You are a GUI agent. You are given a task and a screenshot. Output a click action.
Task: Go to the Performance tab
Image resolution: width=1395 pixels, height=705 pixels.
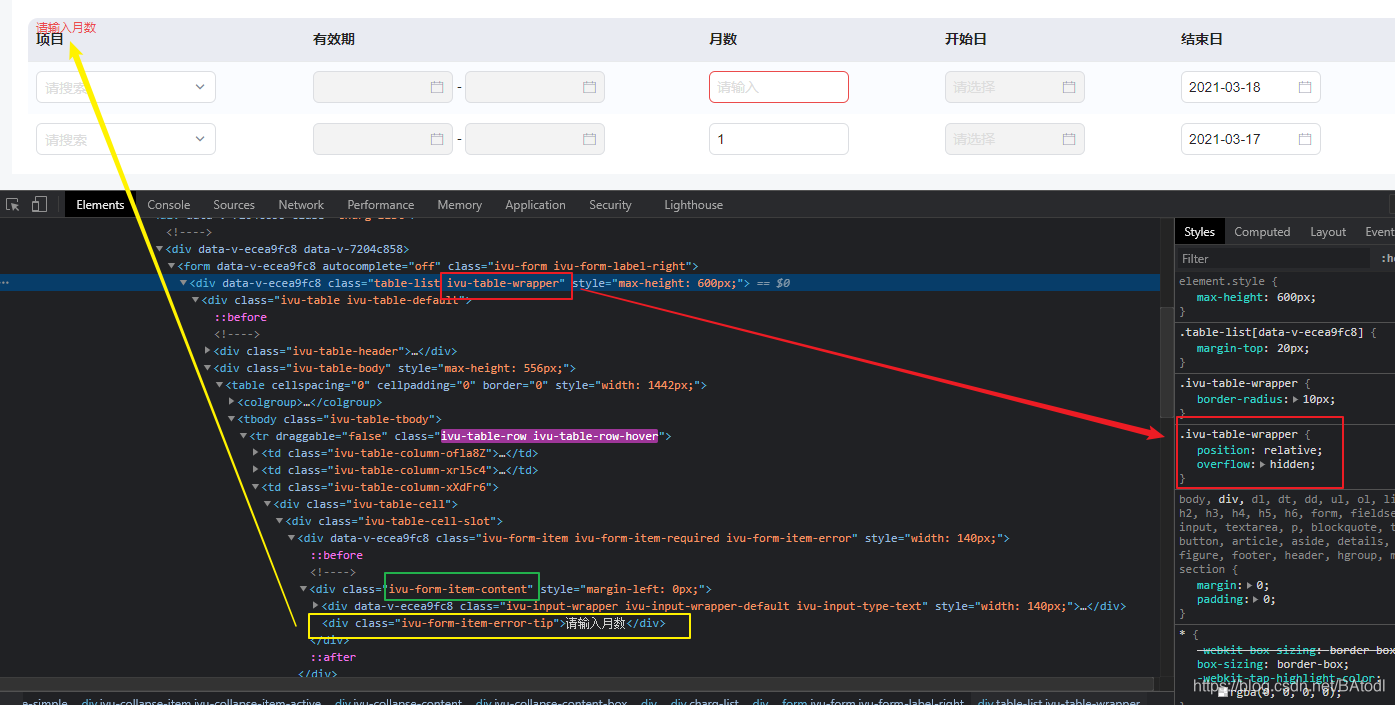point(381,204)
